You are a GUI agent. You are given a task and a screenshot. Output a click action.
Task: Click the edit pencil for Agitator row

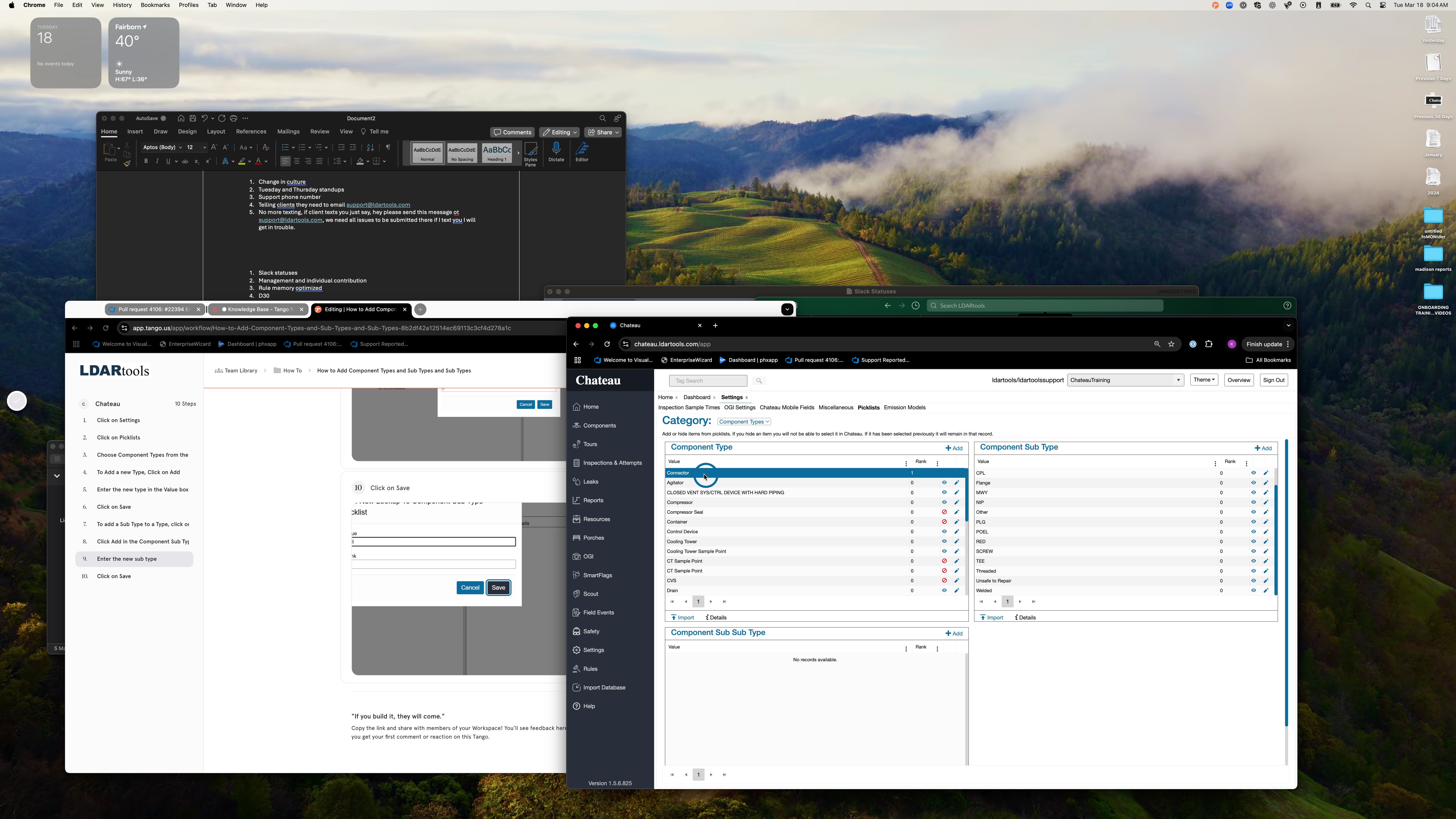tap(956, 483)
